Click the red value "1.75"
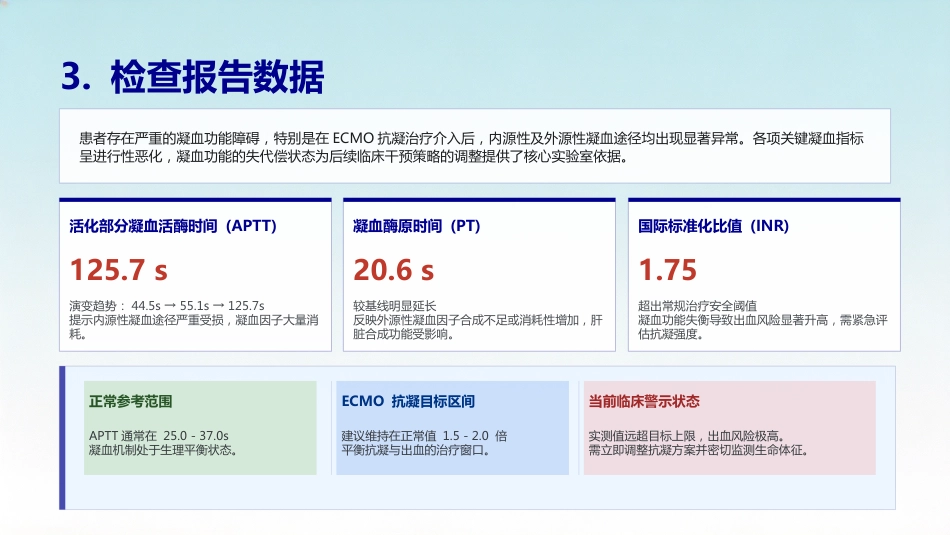The image size is (950, 535). pyautogui.click(x=668, y=270)
